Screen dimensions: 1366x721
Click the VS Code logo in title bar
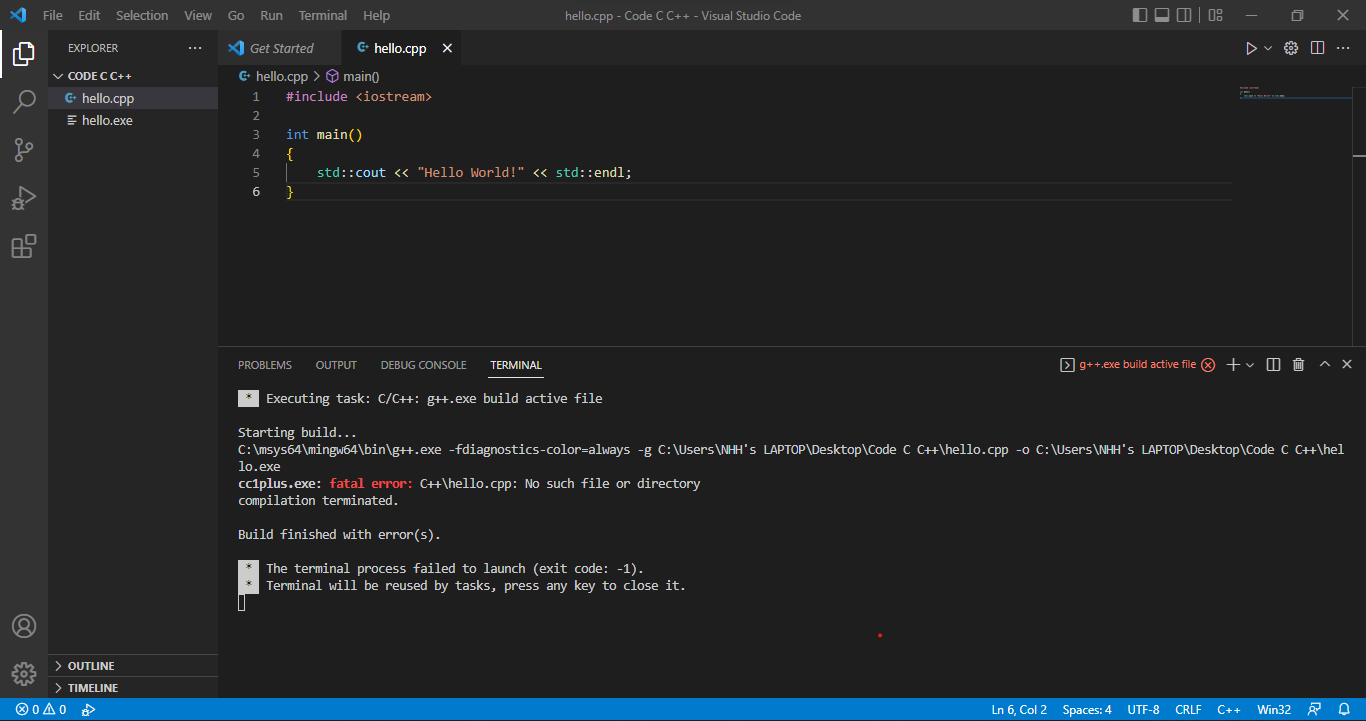pos(17,15)
